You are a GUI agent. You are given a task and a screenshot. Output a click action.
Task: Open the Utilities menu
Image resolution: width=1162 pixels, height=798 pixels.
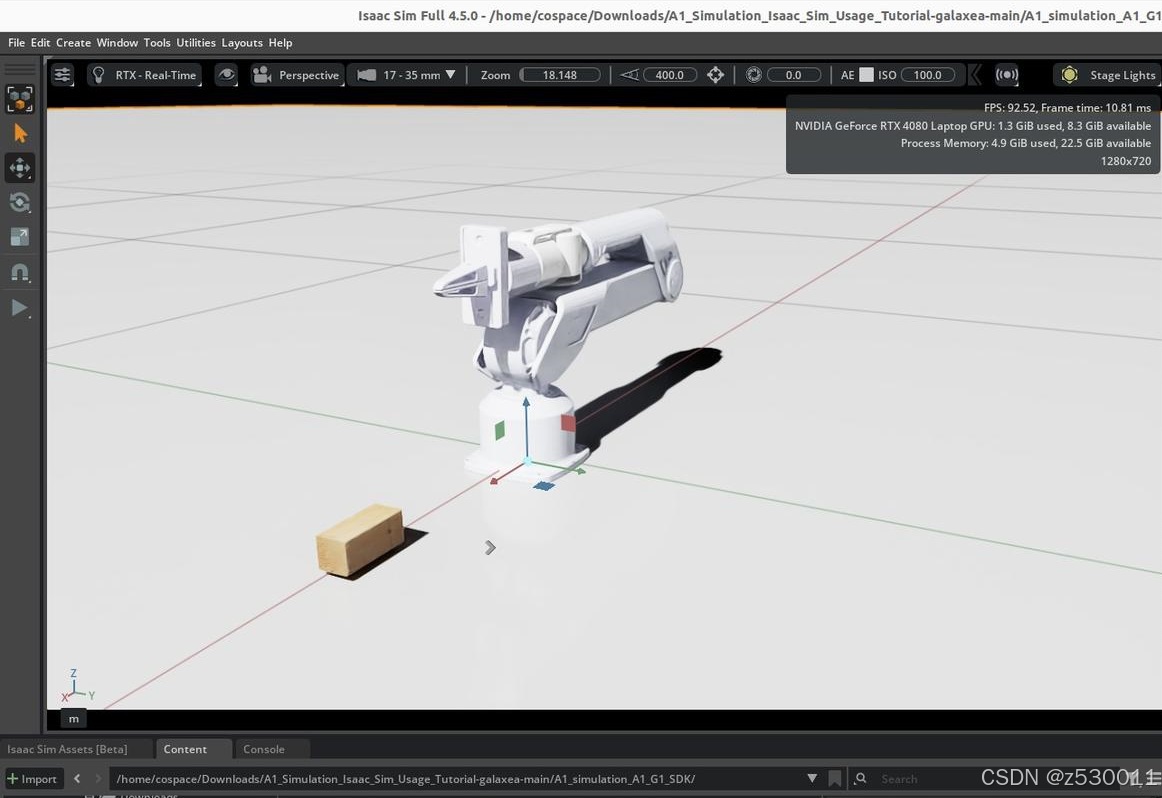[x=196, y=43]
